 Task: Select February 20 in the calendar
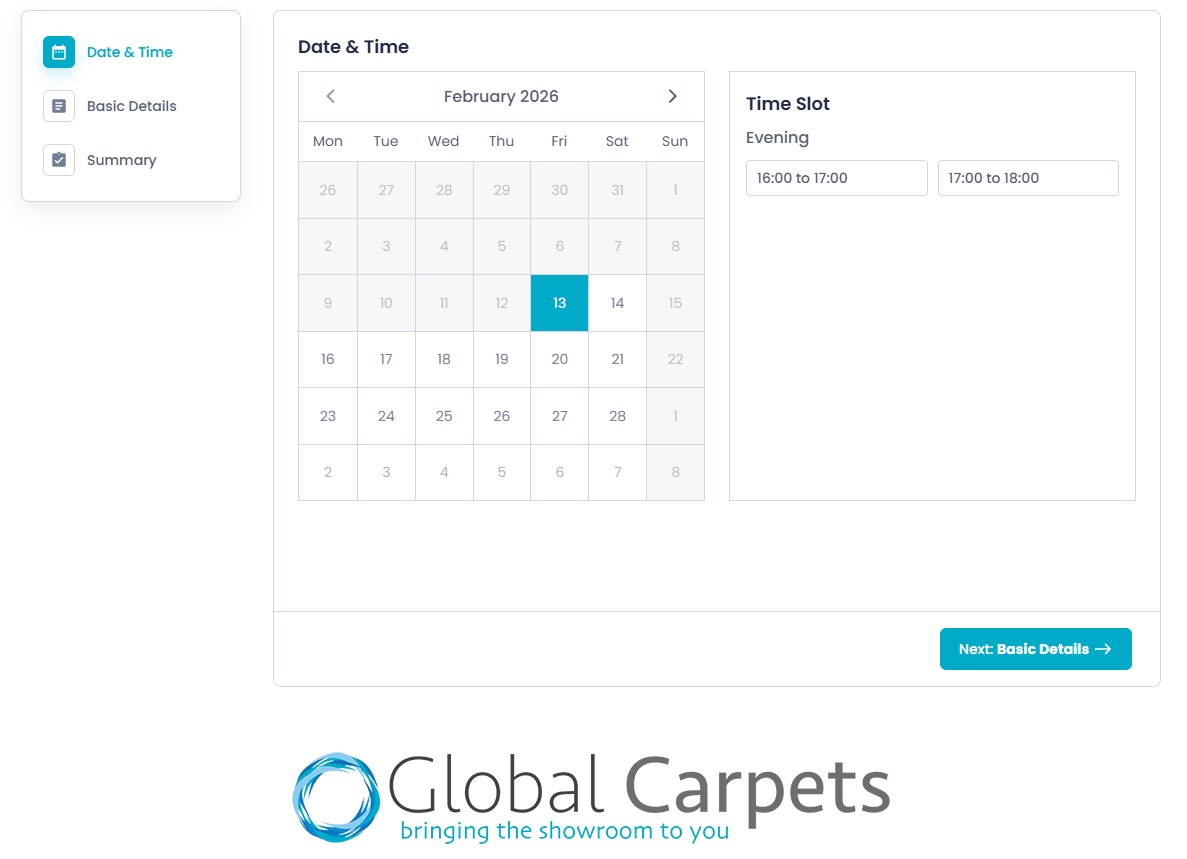(559, 359)
